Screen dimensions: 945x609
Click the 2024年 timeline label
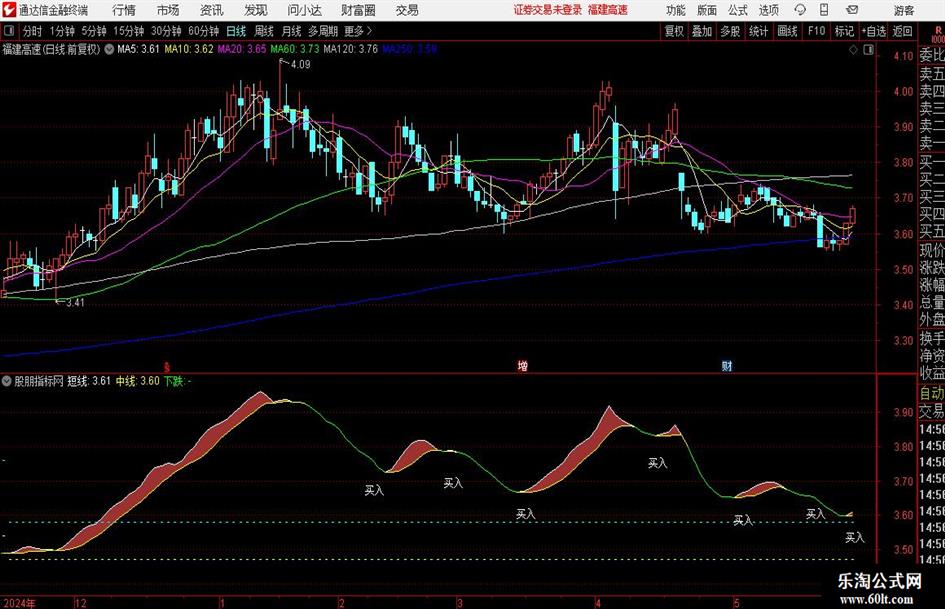pyautogui.click(x=19, y=602)
